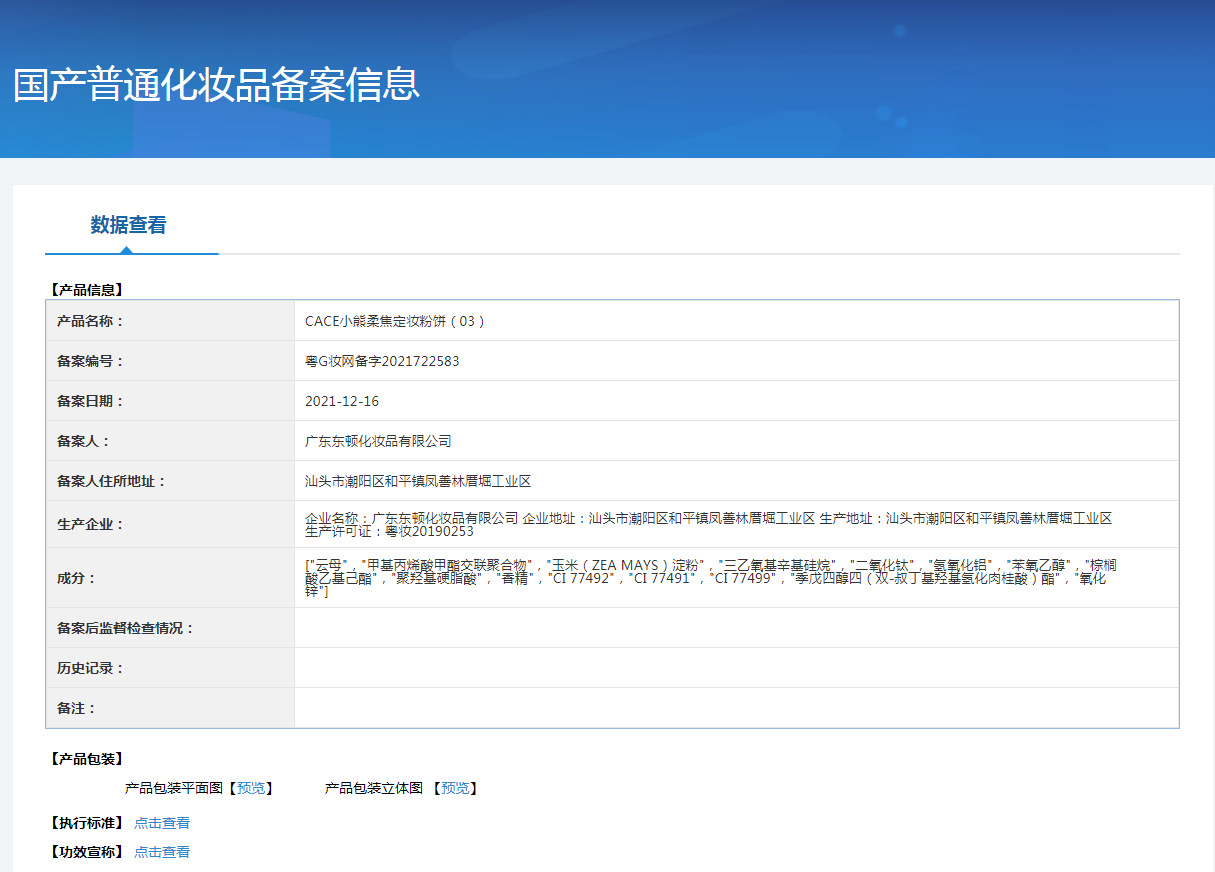The width and height of the screenshot is (1215, 872).
Task: Click the 备案后监督检查情况： label cell
Action: pos(170,628)
